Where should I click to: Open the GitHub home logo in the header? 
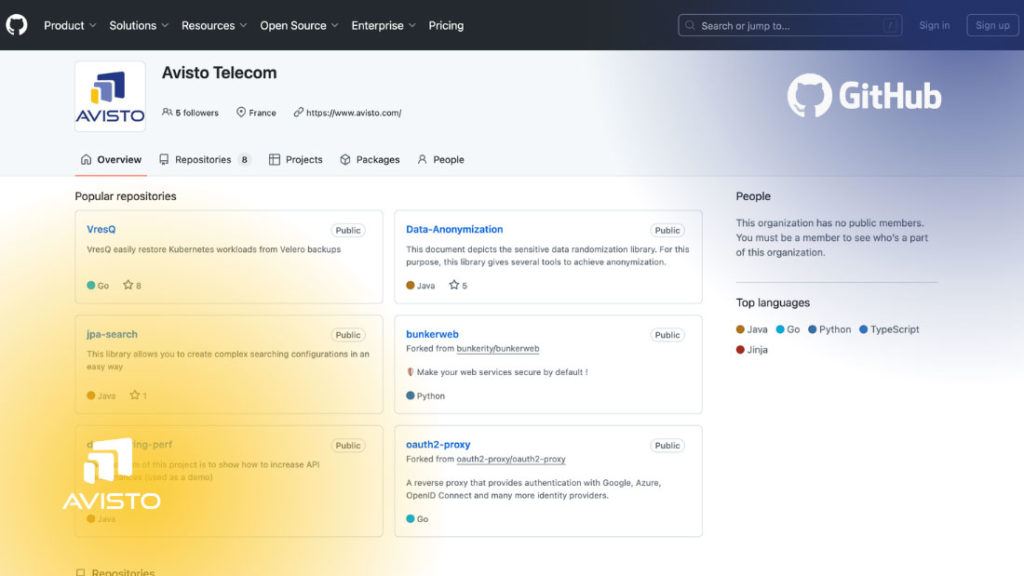[17, 25]
